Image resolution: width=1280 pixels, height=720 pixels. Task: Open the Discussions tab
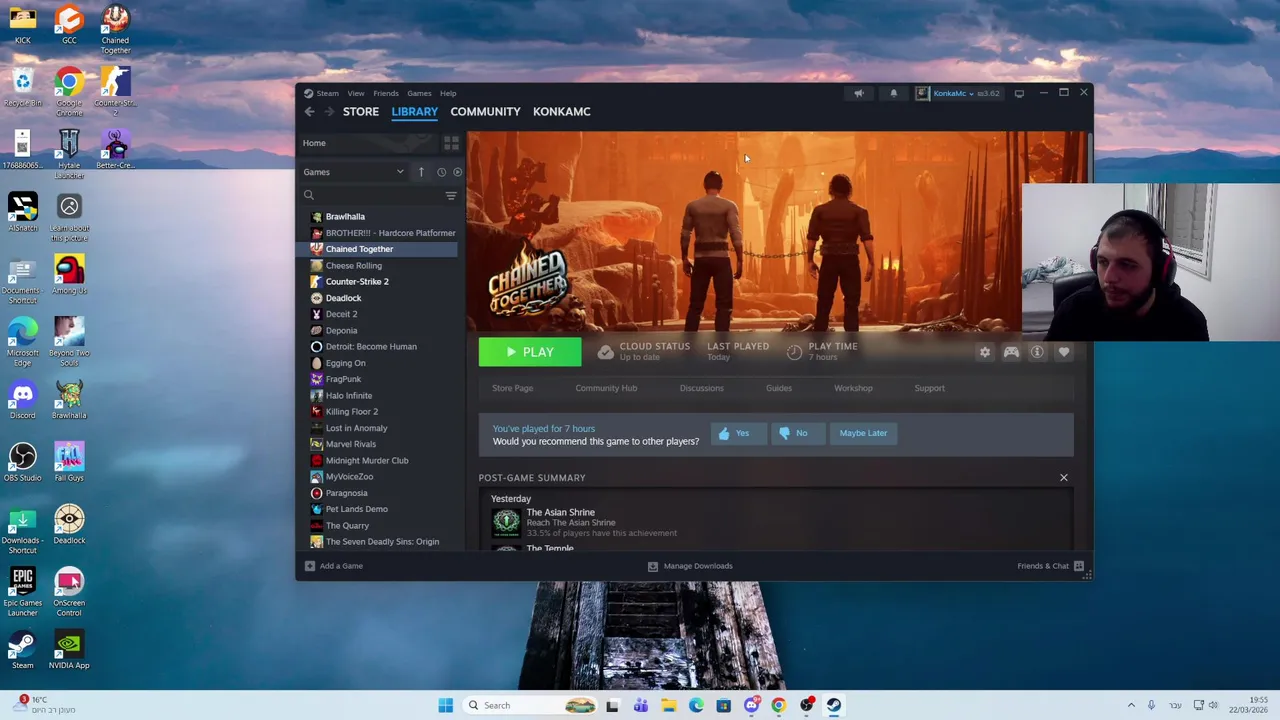(x=701, y=388)
